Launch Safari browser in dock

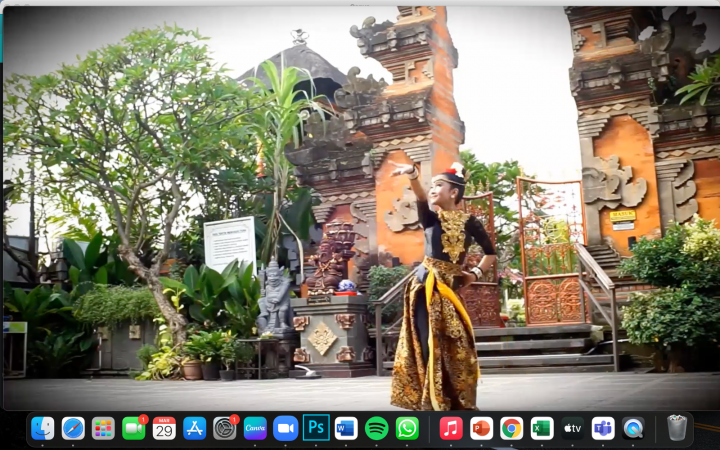click(73, 428)
